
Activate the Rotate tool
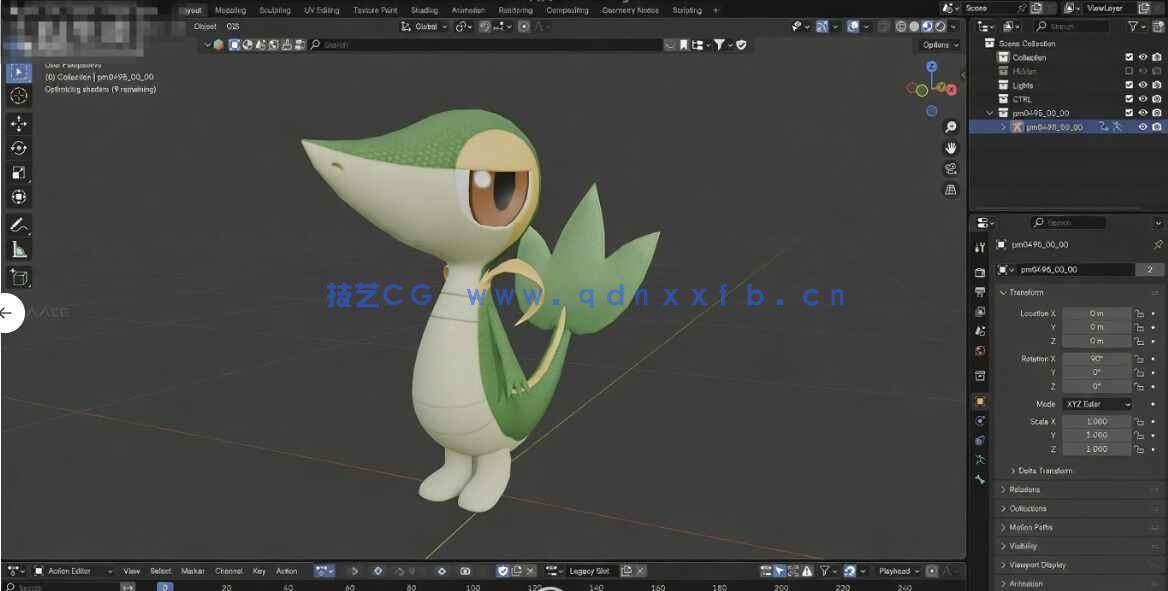(19, 147)
